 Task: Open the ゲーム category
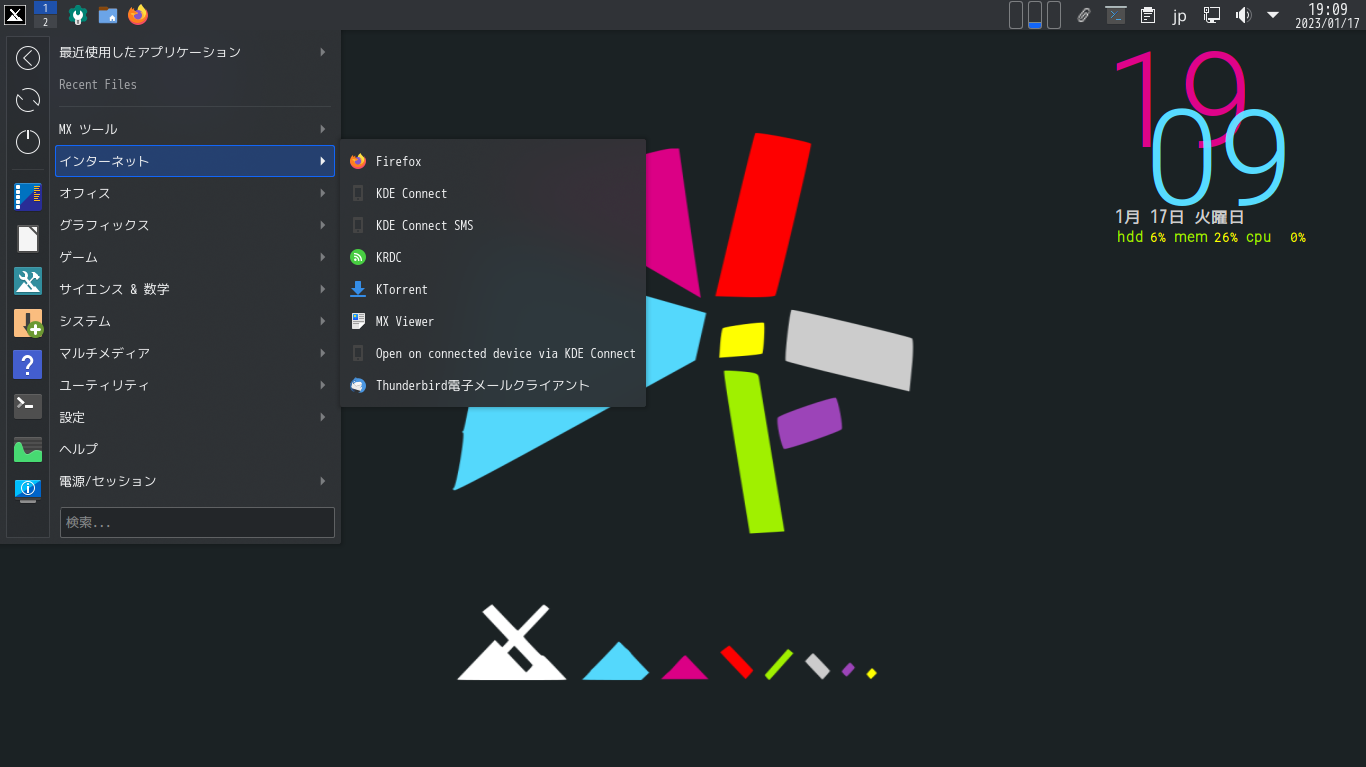pyautogui.click(x=194, y=257)
